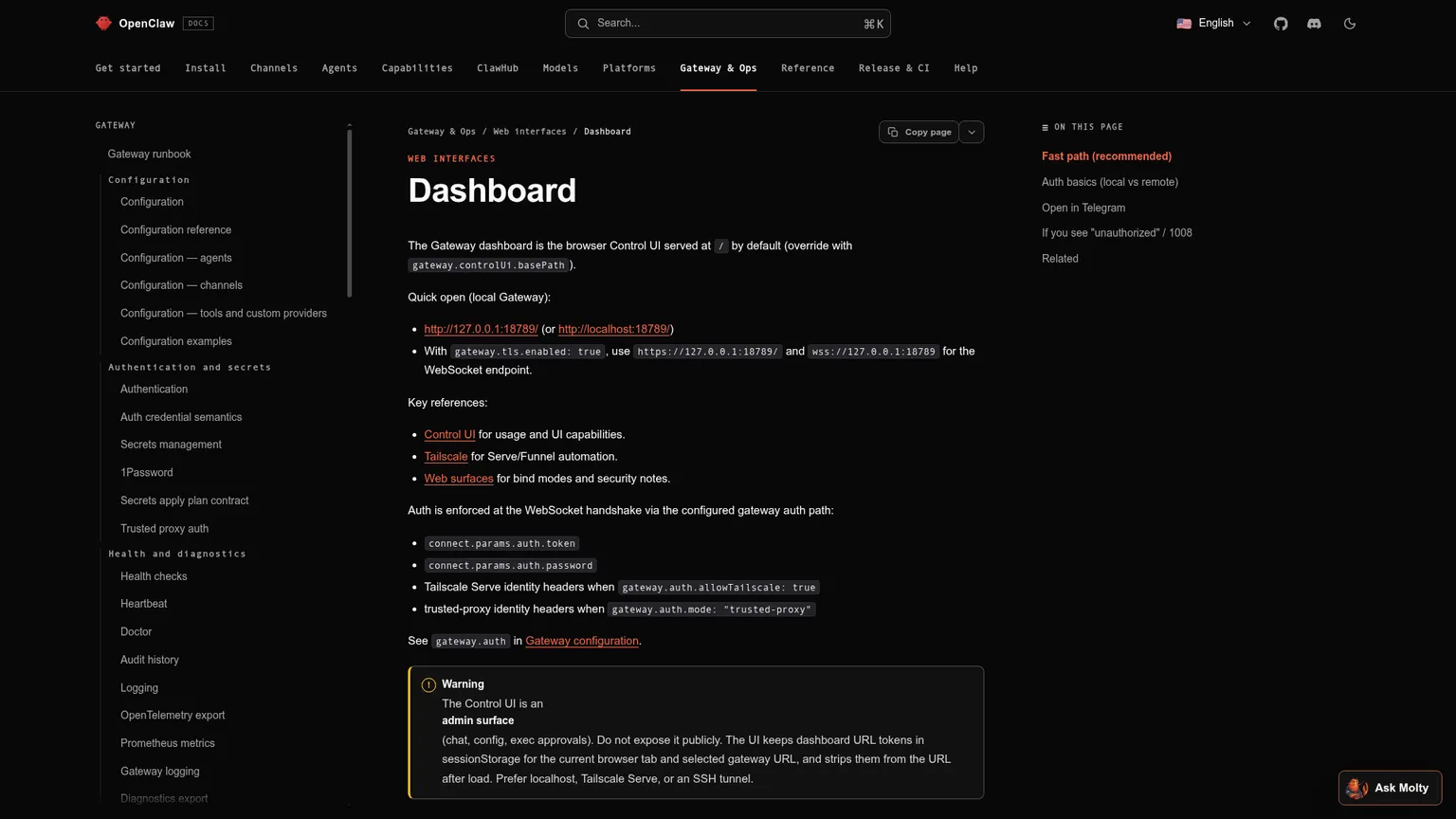The height and width of the screenshot is (819, 1456).
Task: Follow the Tailscale link
Action: 446,456
